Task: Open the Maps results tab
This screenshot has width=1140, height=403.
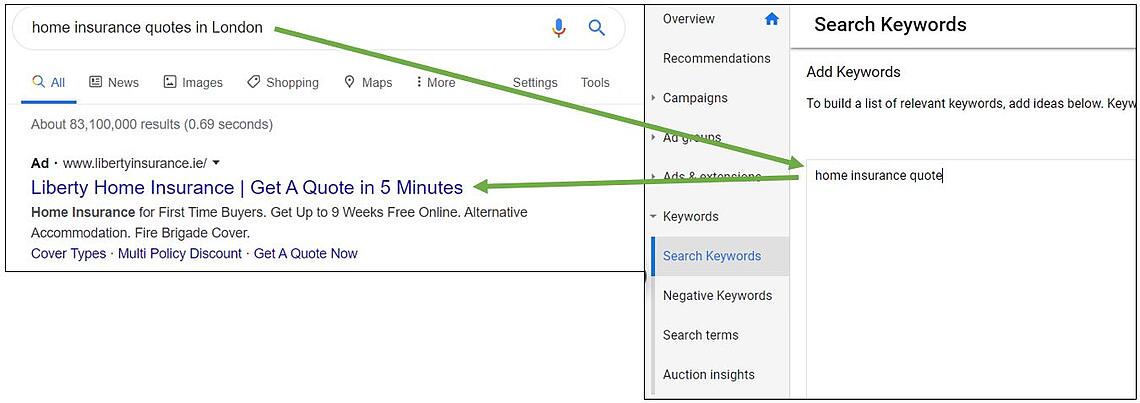Action: pyautogui.click(x=367, y=82)
